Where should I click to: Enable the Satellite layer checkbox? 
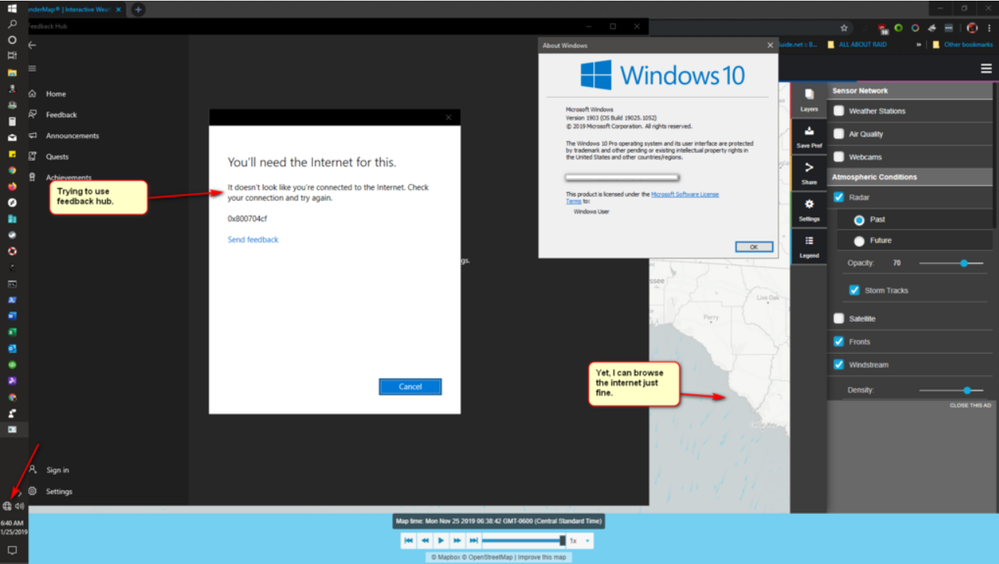[839, 318]
